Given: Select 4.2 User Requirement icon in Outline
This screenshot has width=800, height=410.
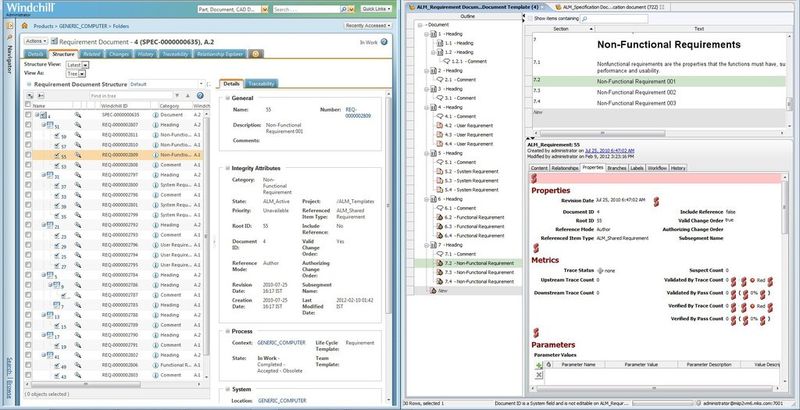Looking at the screenshot, I should (x=440, y=125).
